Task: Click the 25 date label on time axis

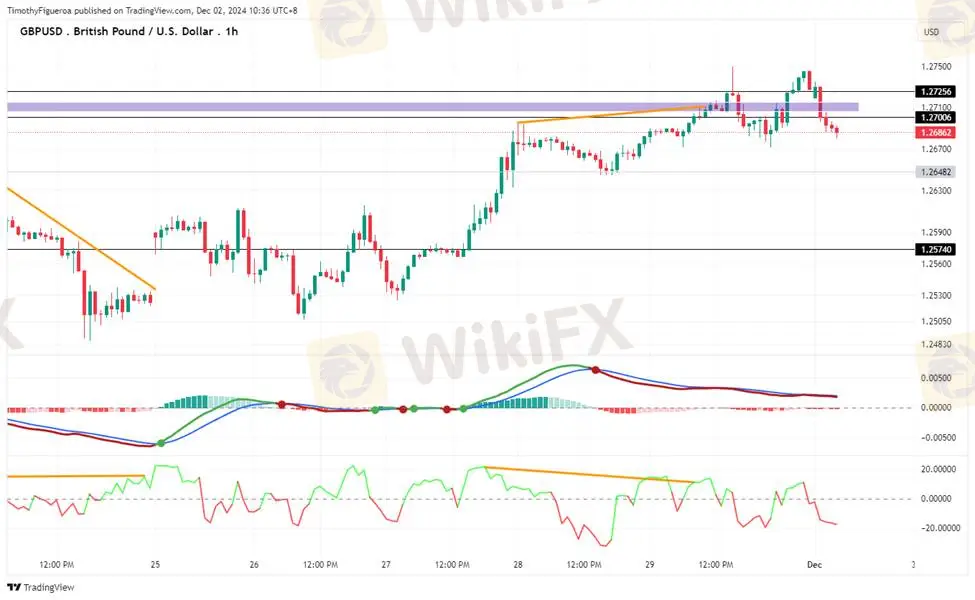Action: click(x=155, y=565)
